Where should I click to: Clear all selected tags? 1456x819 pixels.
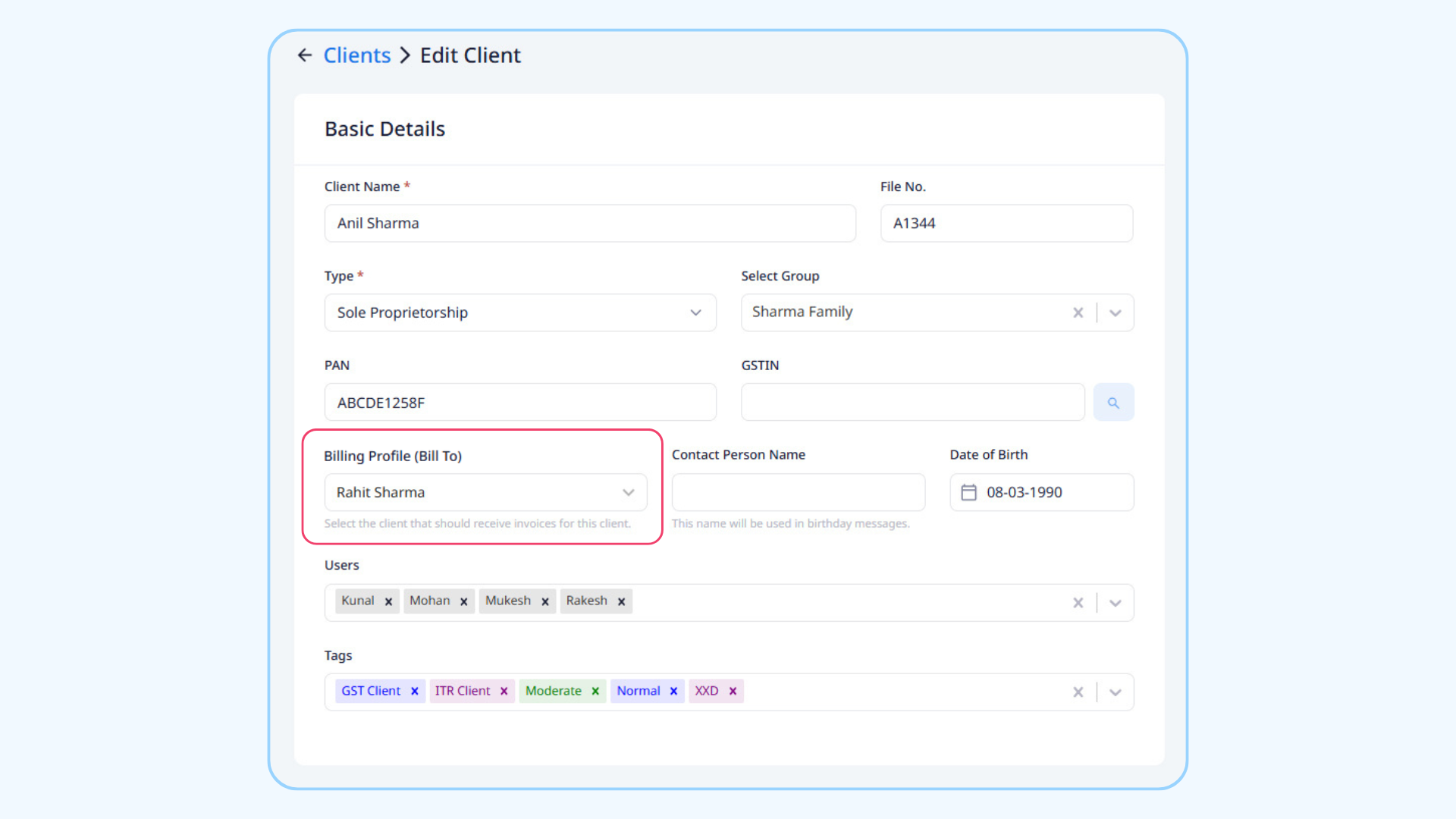click(1078, 692)
